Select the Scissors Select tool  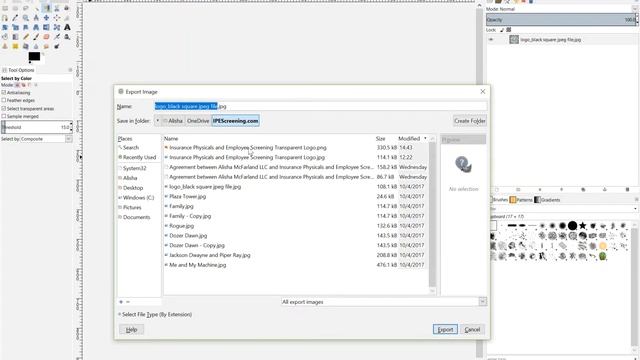tap(57, 8)
